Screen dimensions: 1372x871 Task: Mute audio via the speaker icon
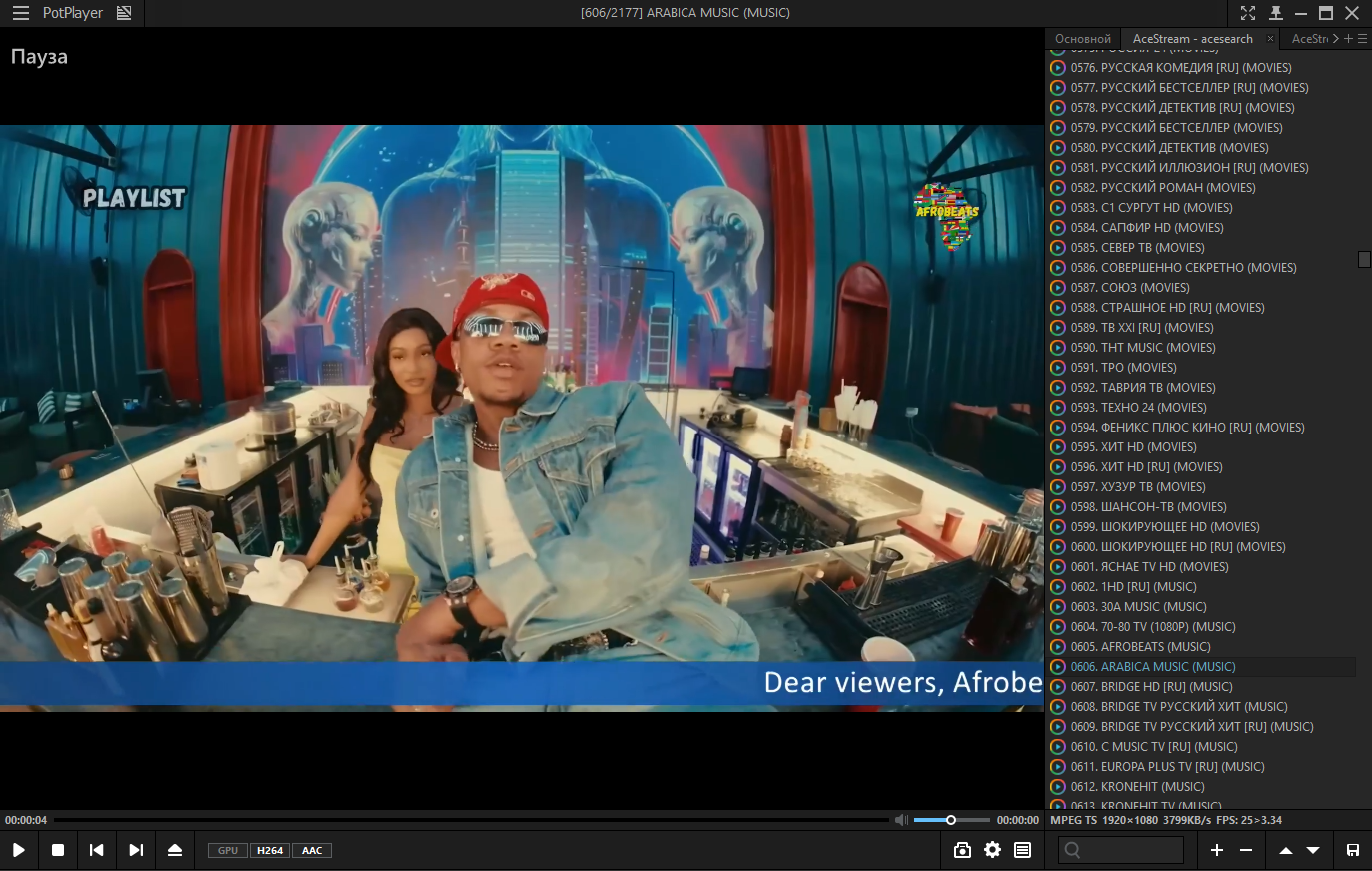[901, 820]
